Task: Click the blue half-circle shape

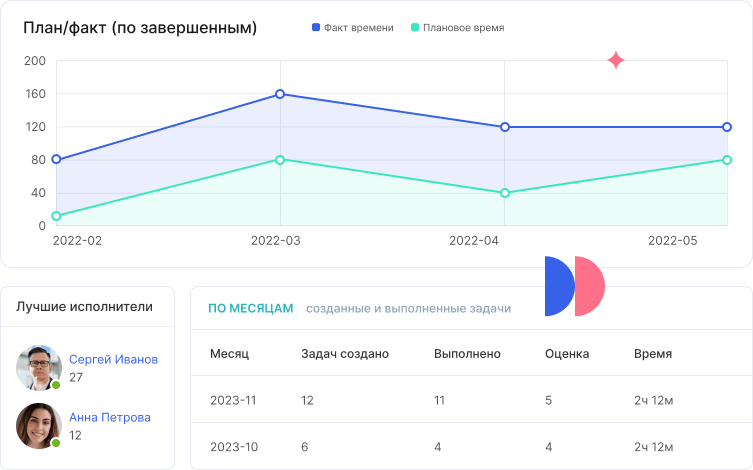Action: (x=558, y=286)
